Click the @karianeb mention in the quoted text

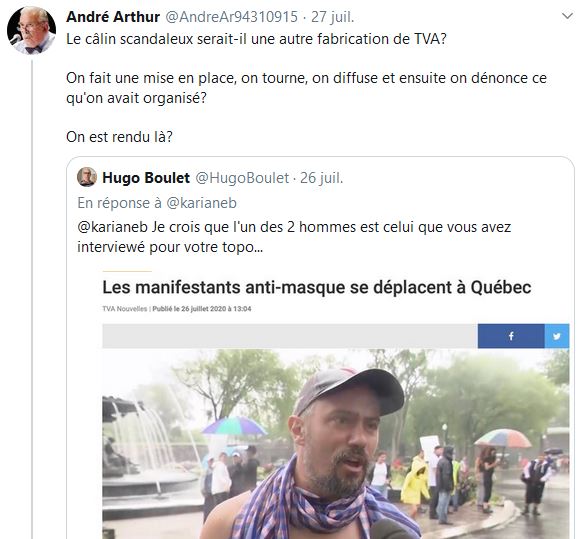point(112,227)
